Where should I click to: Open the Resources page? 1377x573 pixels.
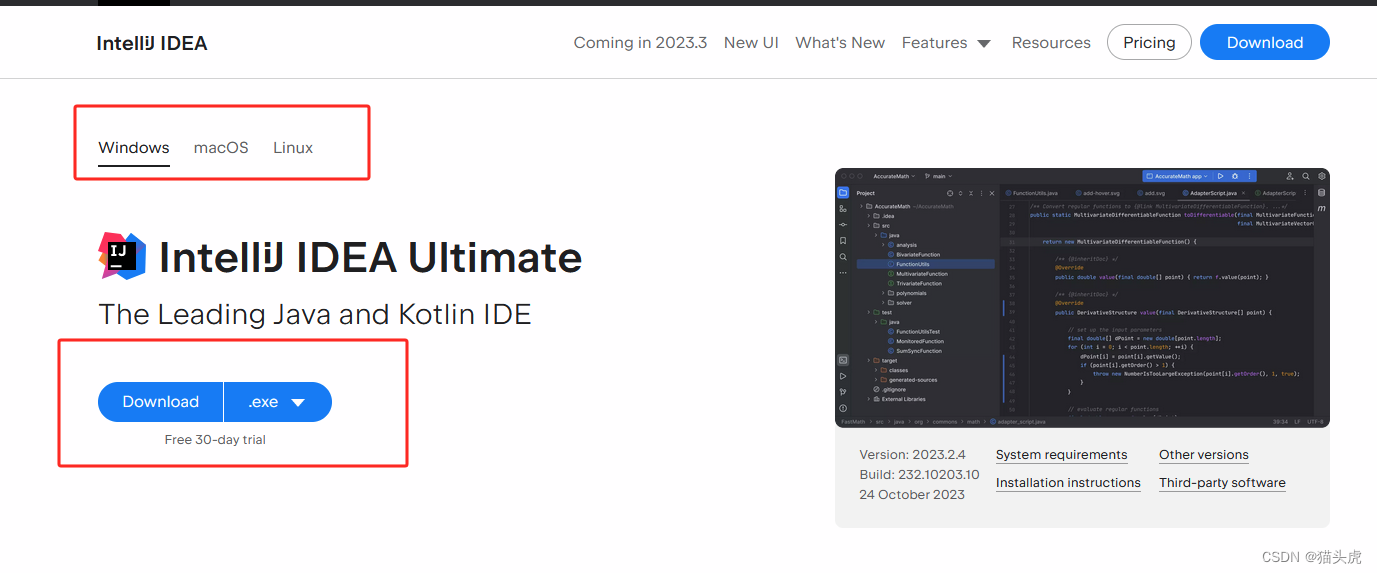(x=1051, y=43)
